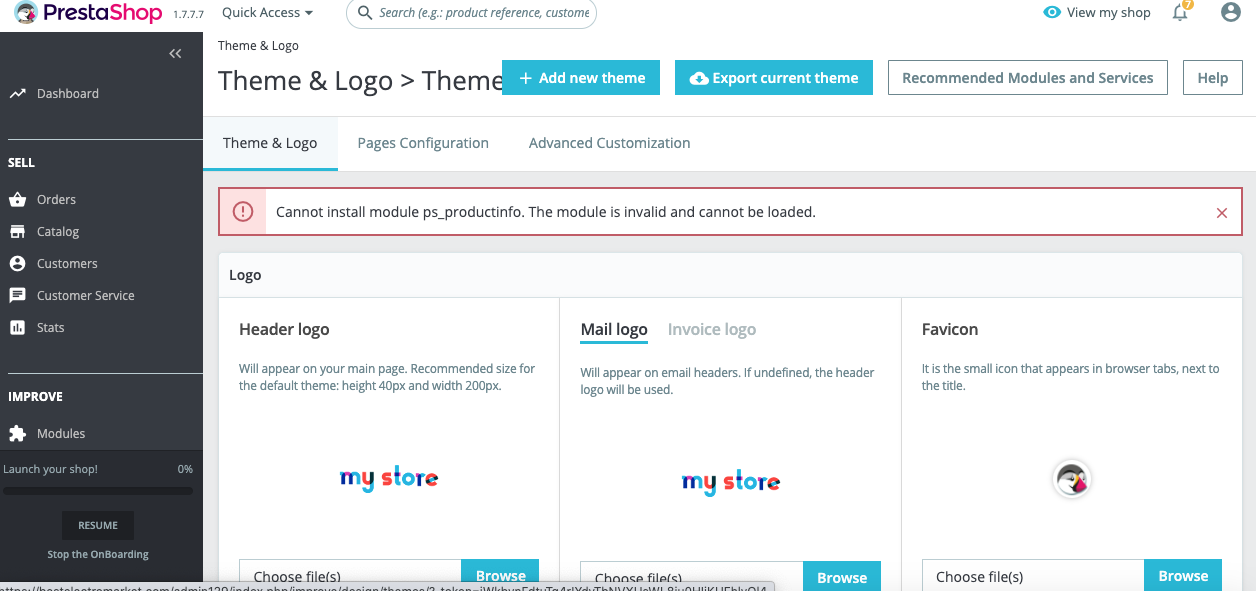The height and width of the screenshot is (591, 1256).
Task: Click the Dashboard trend icon
Action: 17,94
